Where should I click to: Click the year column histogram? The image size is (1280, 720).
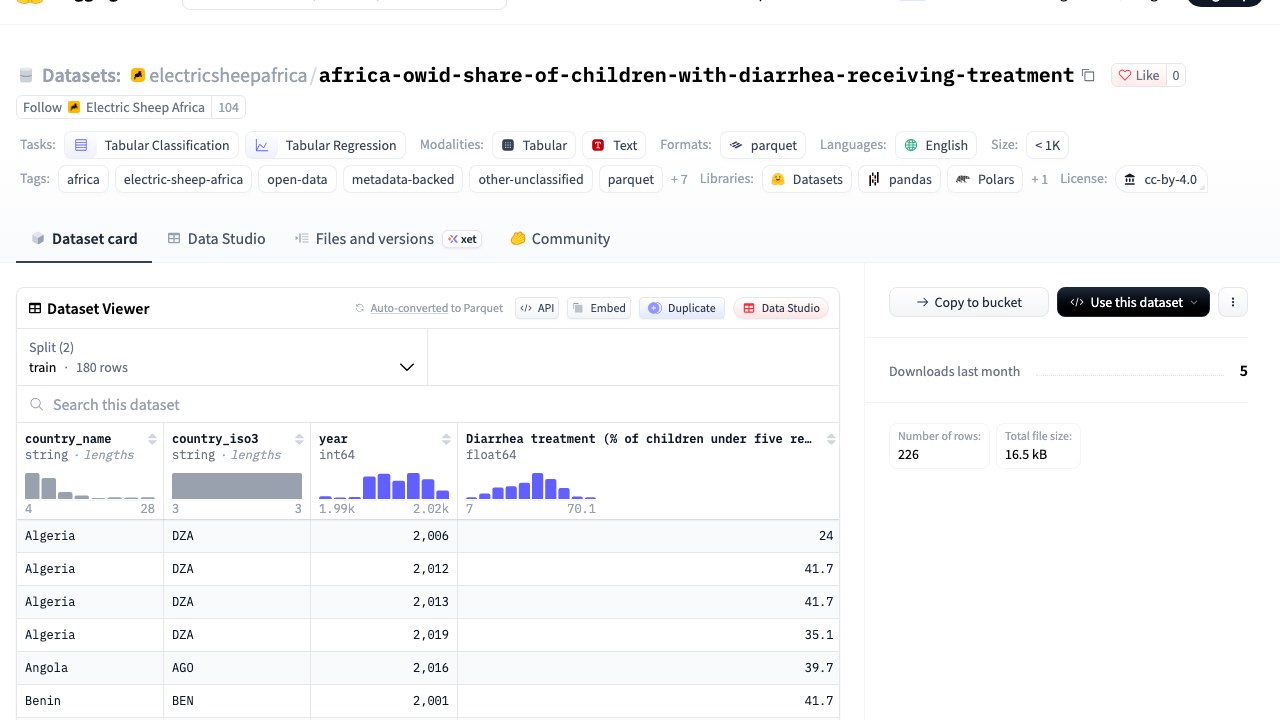click(x=384, y=485)
